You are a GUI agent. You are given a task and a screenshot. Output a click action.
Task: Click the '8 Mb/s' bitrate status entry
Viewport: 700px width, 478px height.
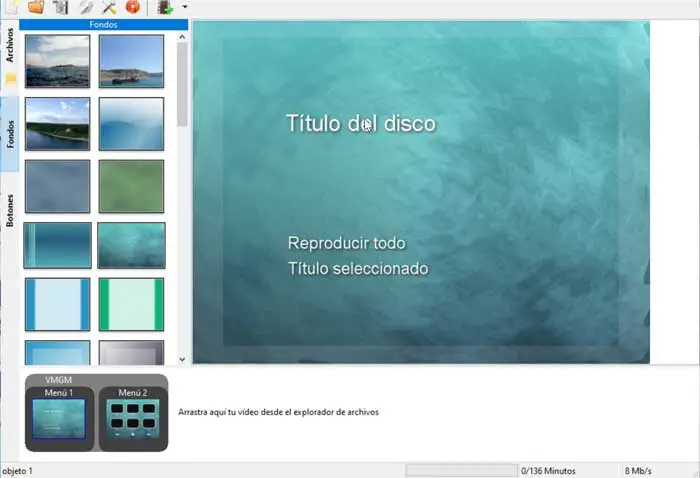[x=638, y=471]
